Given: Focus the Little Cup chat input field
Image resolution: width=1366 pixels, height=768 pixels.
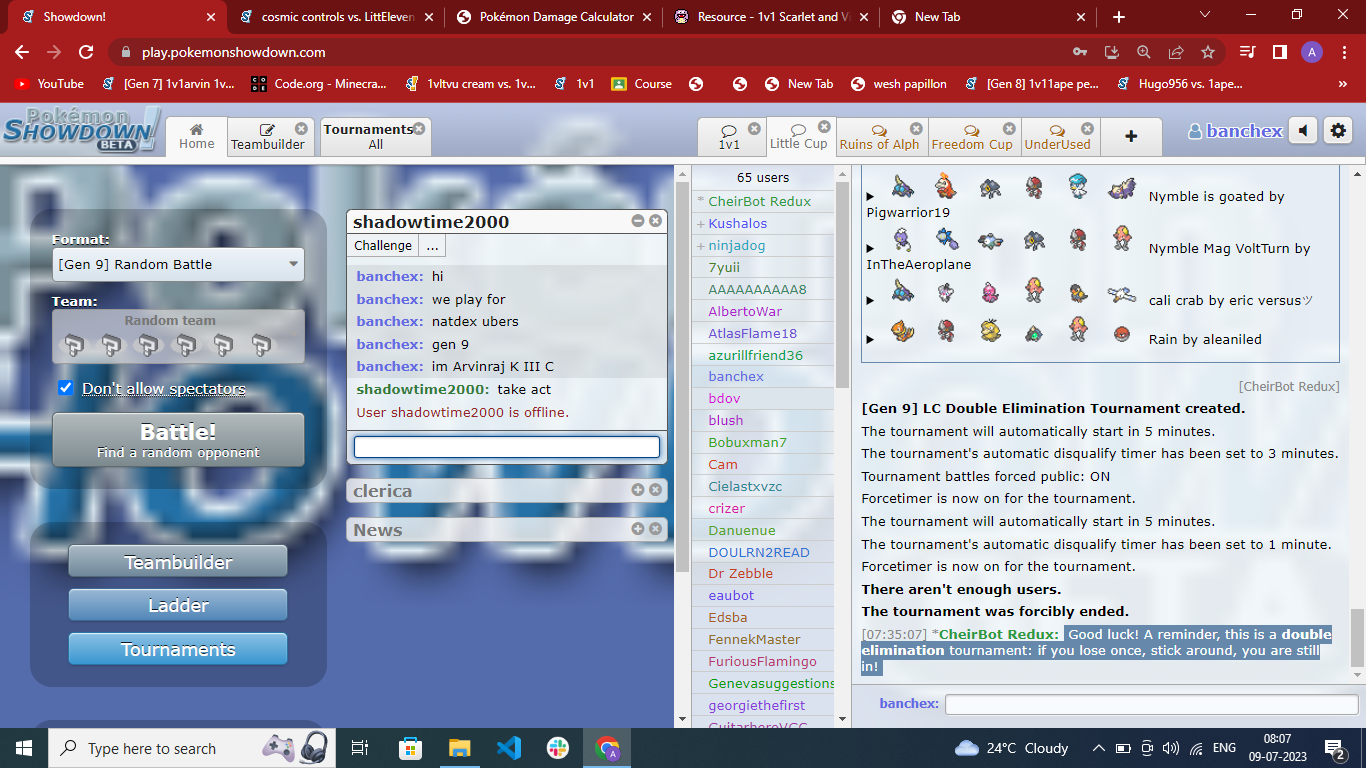Looking at the screenshot, I should 1151,704.
